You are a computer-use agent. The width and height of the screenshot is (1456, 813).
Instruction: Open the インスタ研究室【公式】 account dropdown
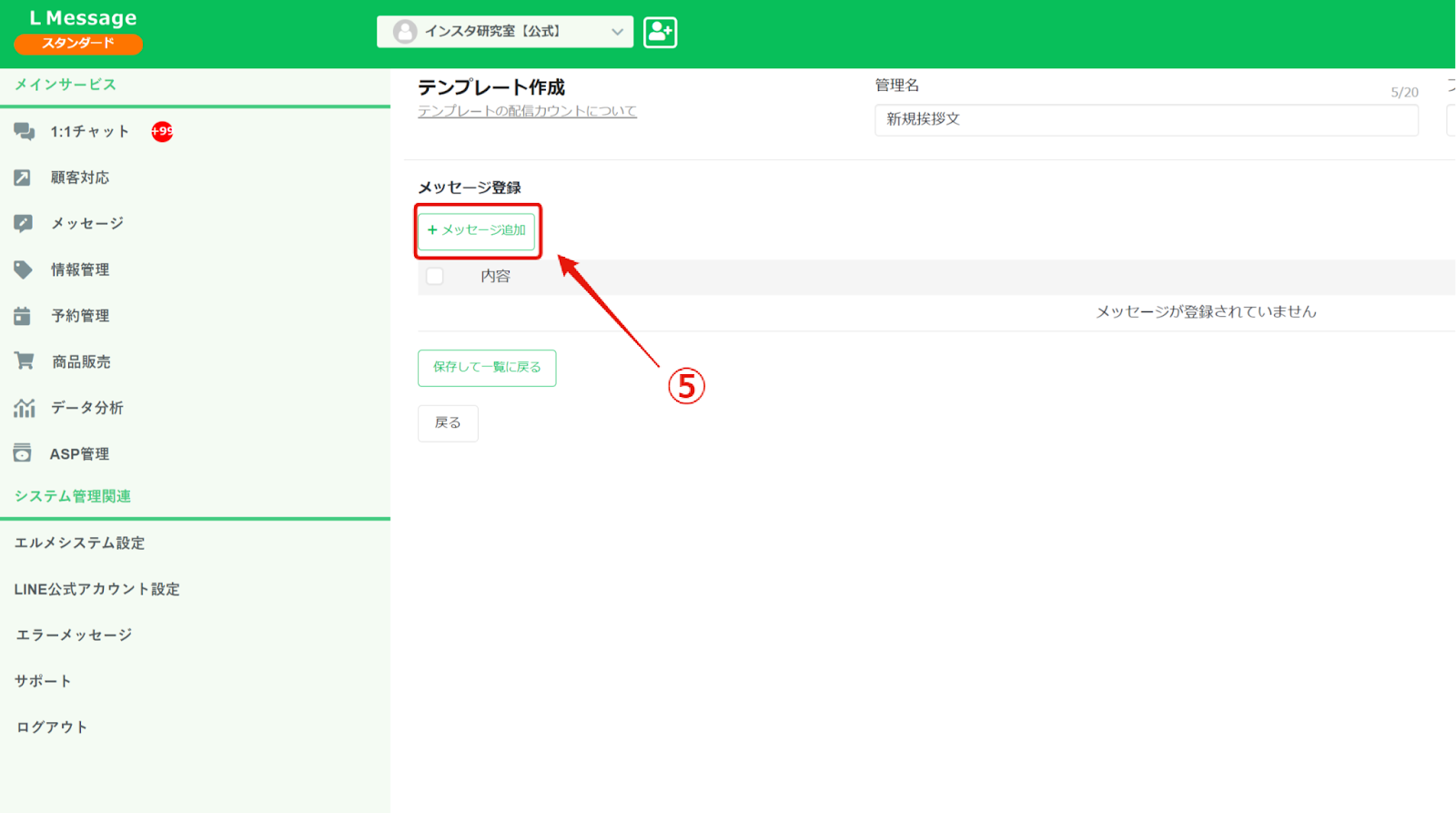(505, 32)
